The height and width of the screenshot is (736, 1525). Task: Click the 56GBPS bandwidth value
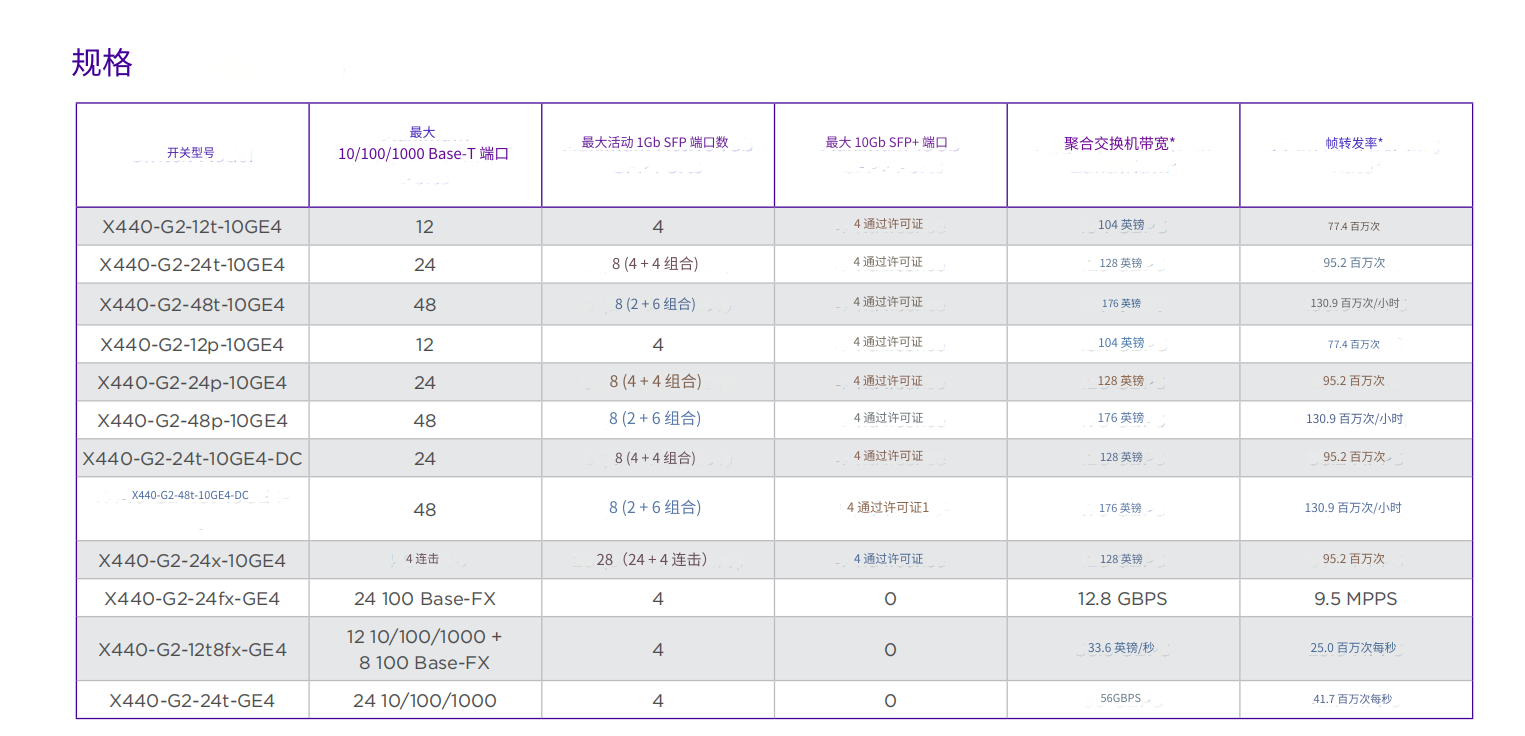click(x=1120, y=699)
